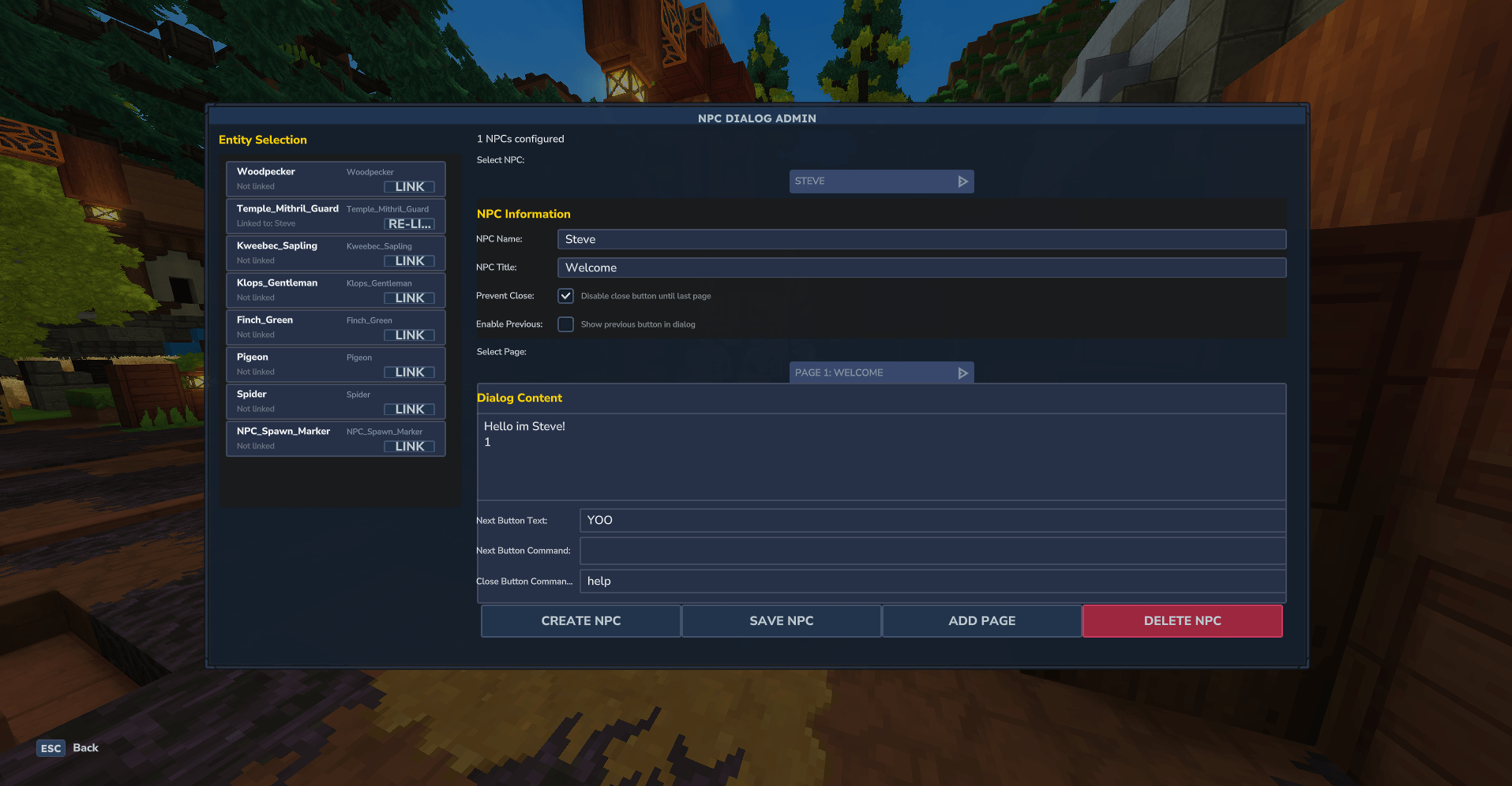Link the Woodpecker entity

409,187
